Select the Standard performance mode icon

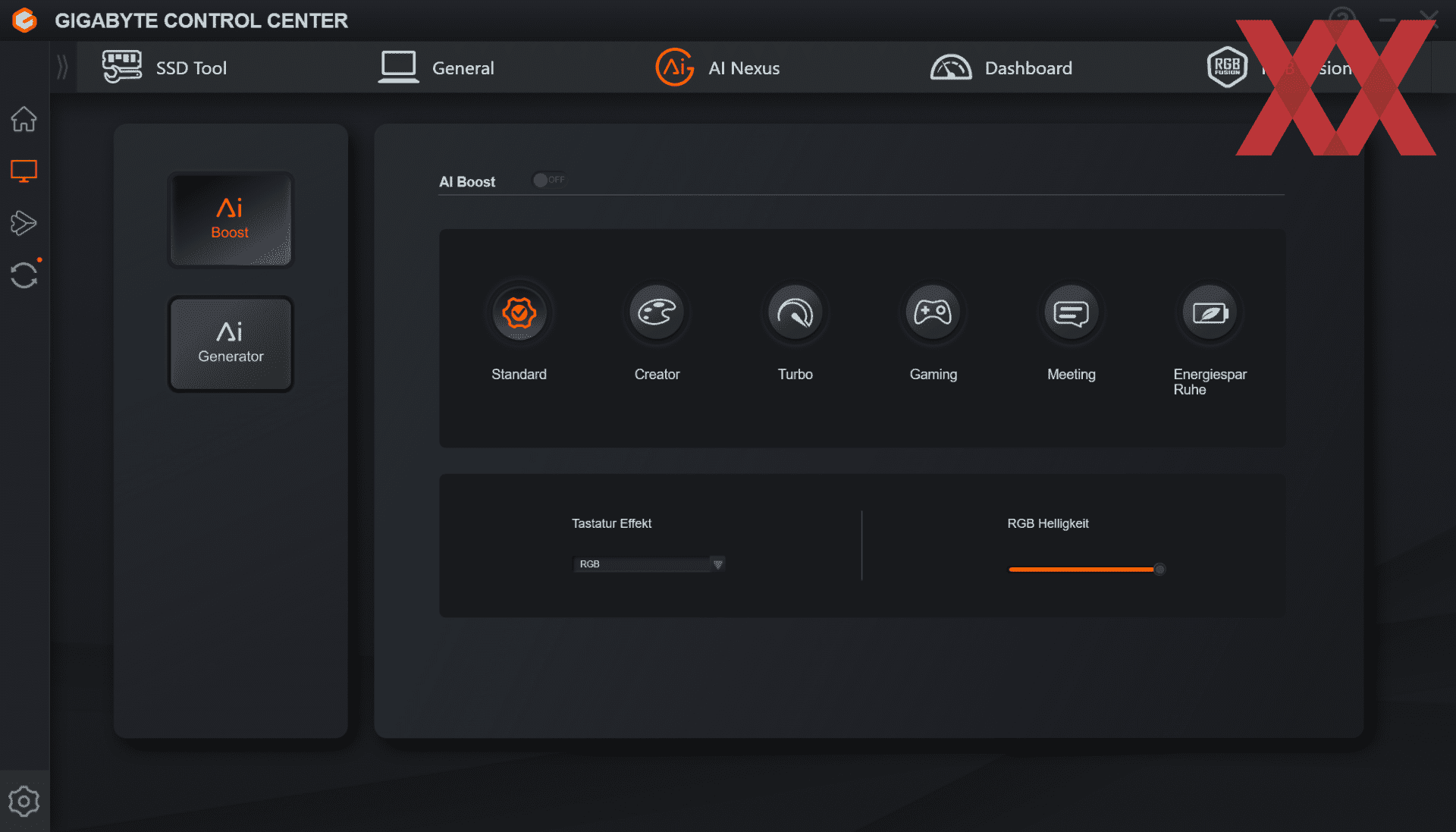coord(519,312)
